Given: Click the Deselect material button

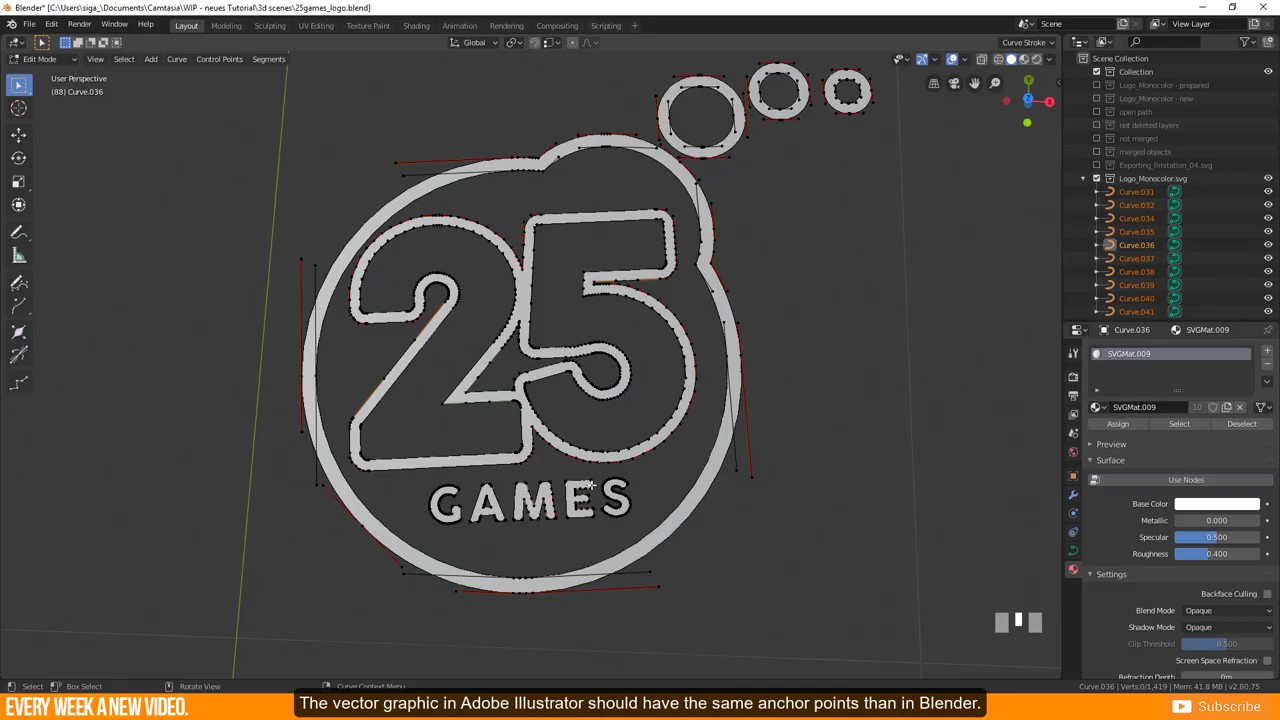Looking at the screenshot, I should coord(1242,424).
